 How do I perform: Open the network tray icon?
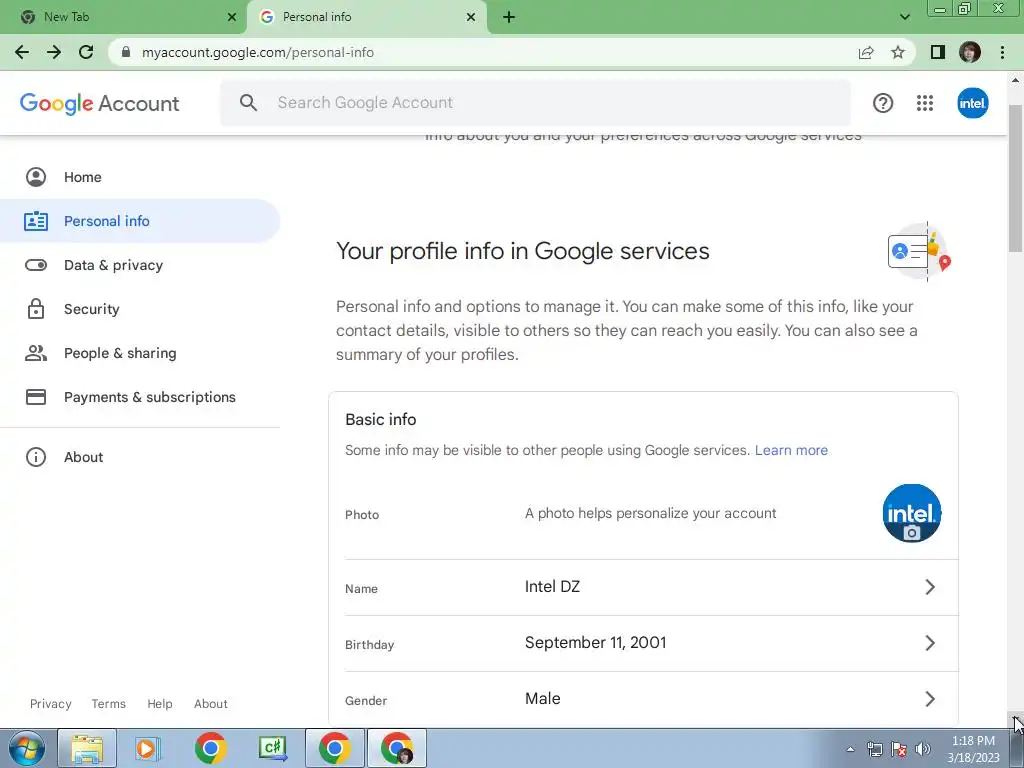point(874,749)
